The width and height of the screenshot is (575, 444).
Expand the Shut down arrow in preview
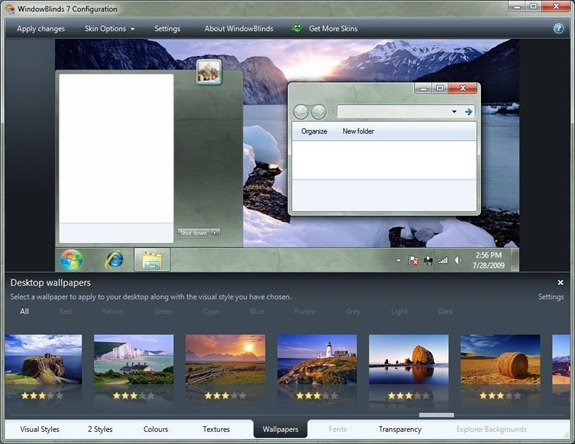(215, 233)
